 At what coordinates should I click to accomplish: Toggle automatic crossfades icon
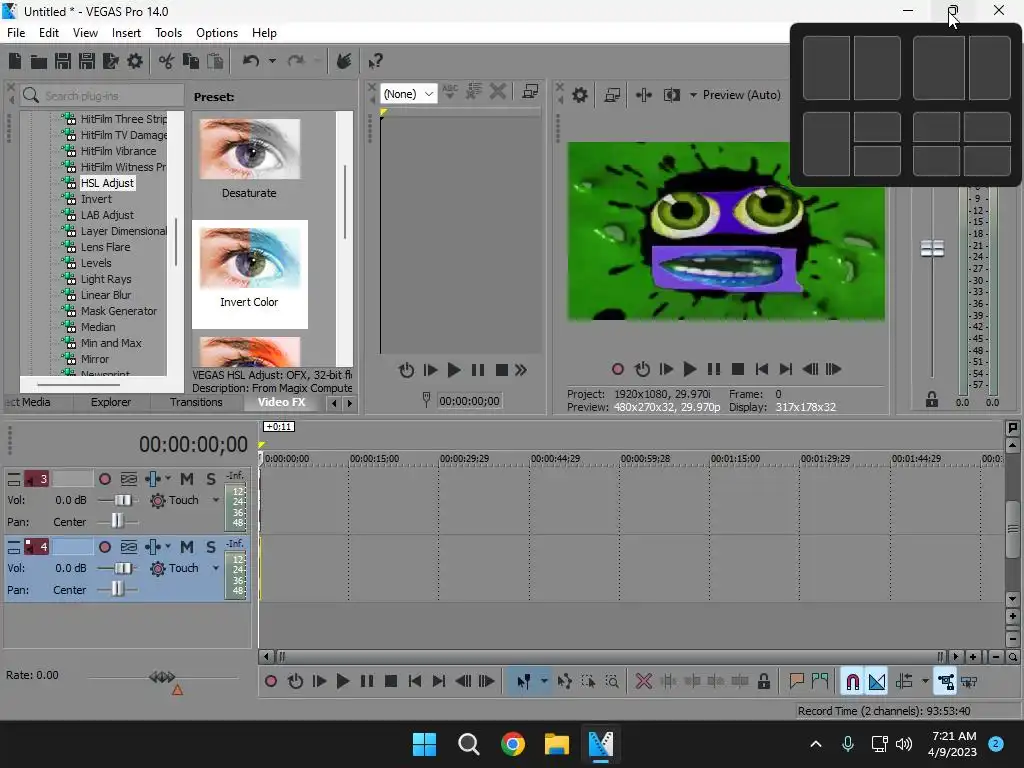click(x=877, y=682)
